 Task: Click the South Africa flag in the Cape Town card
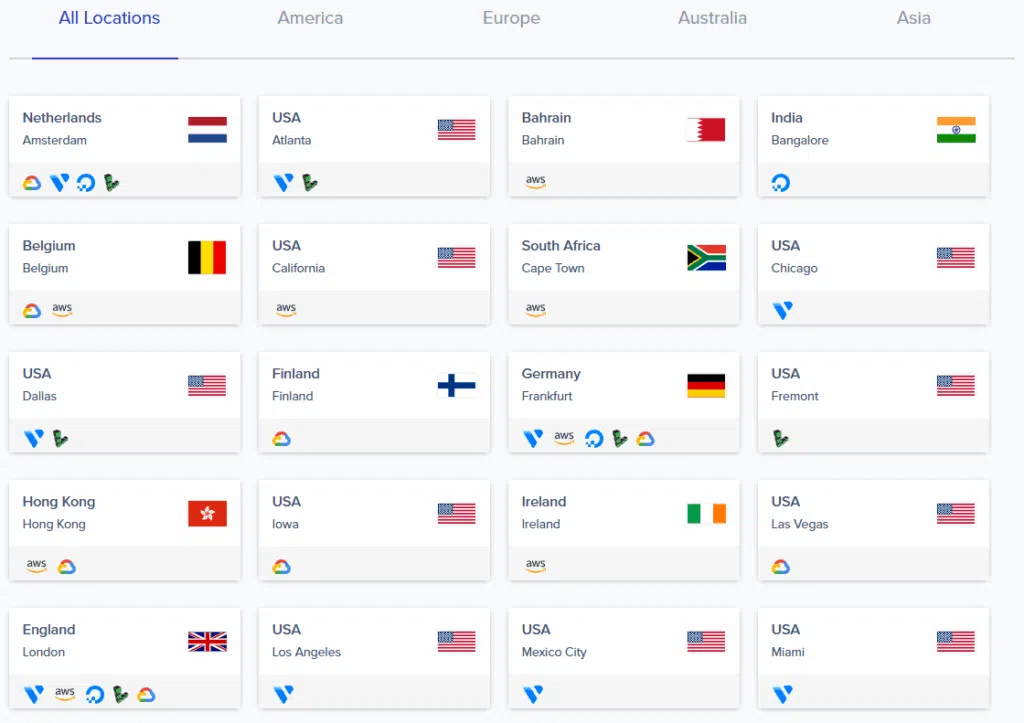coord(707,258)
